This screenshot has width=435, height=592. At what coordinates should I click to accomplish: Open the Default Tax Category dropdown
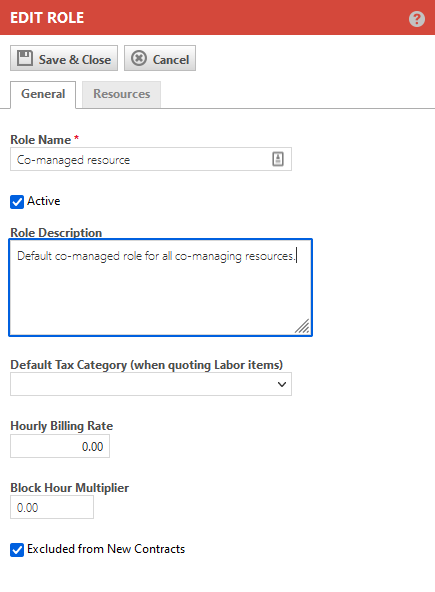(x=151, y=384)
